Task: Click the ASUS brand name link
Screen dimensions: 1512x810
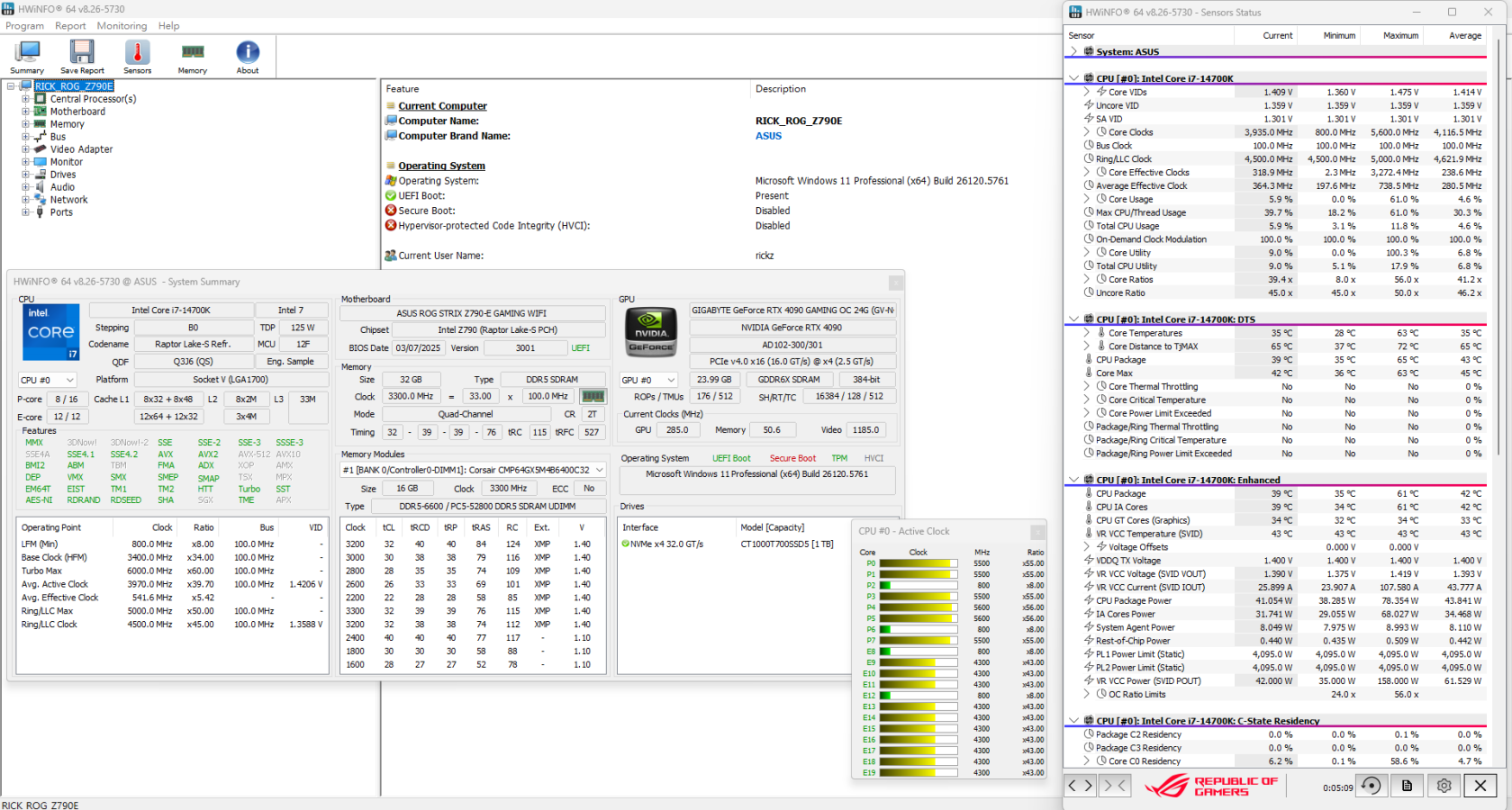Action: pos(768,136)
